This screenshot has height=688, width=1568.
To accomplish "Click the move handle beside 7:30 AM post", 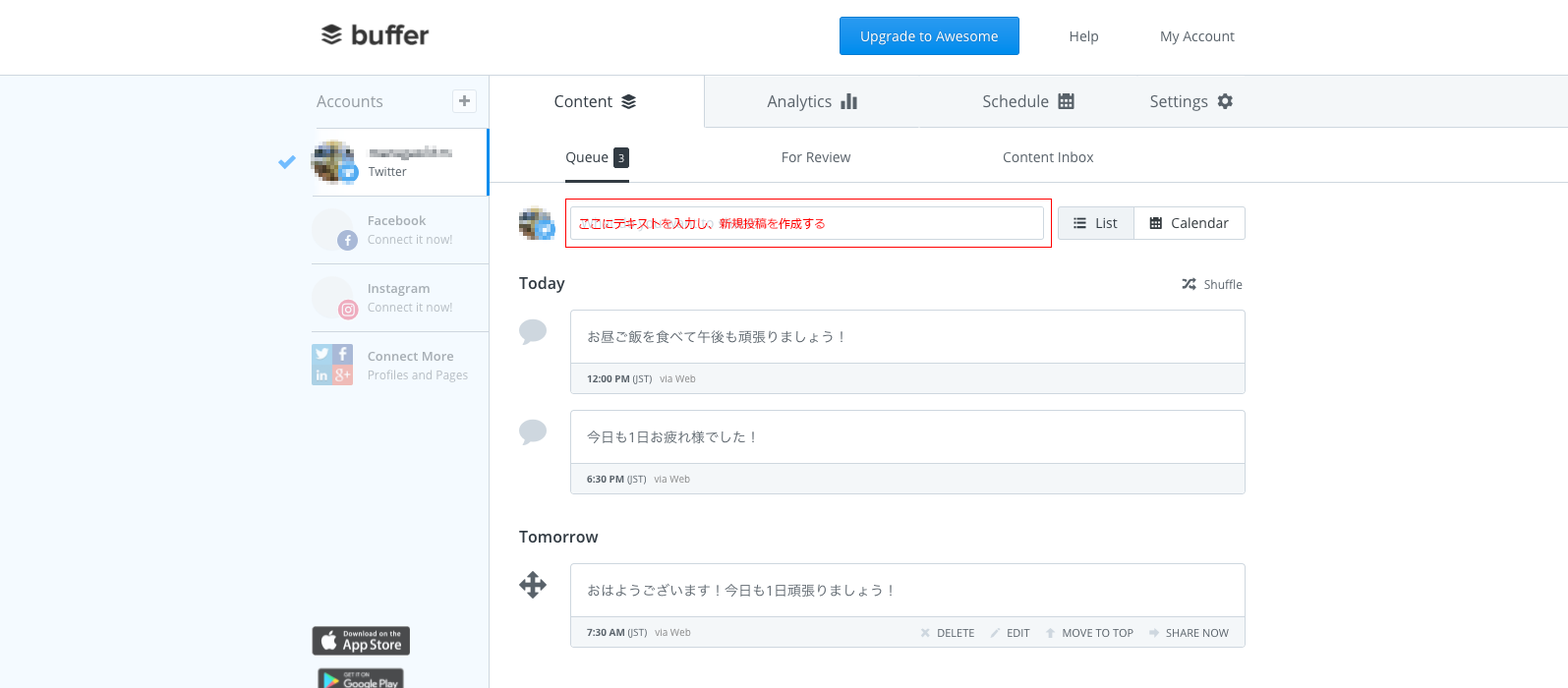I will pyautogui.click(x=533, y=585).
